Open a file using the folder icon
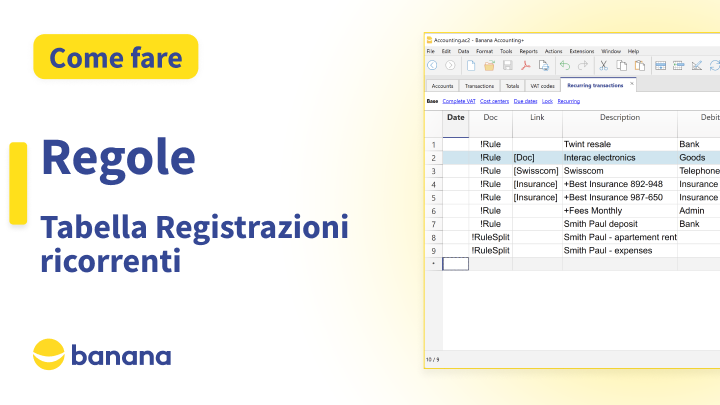 click(489, 66)
